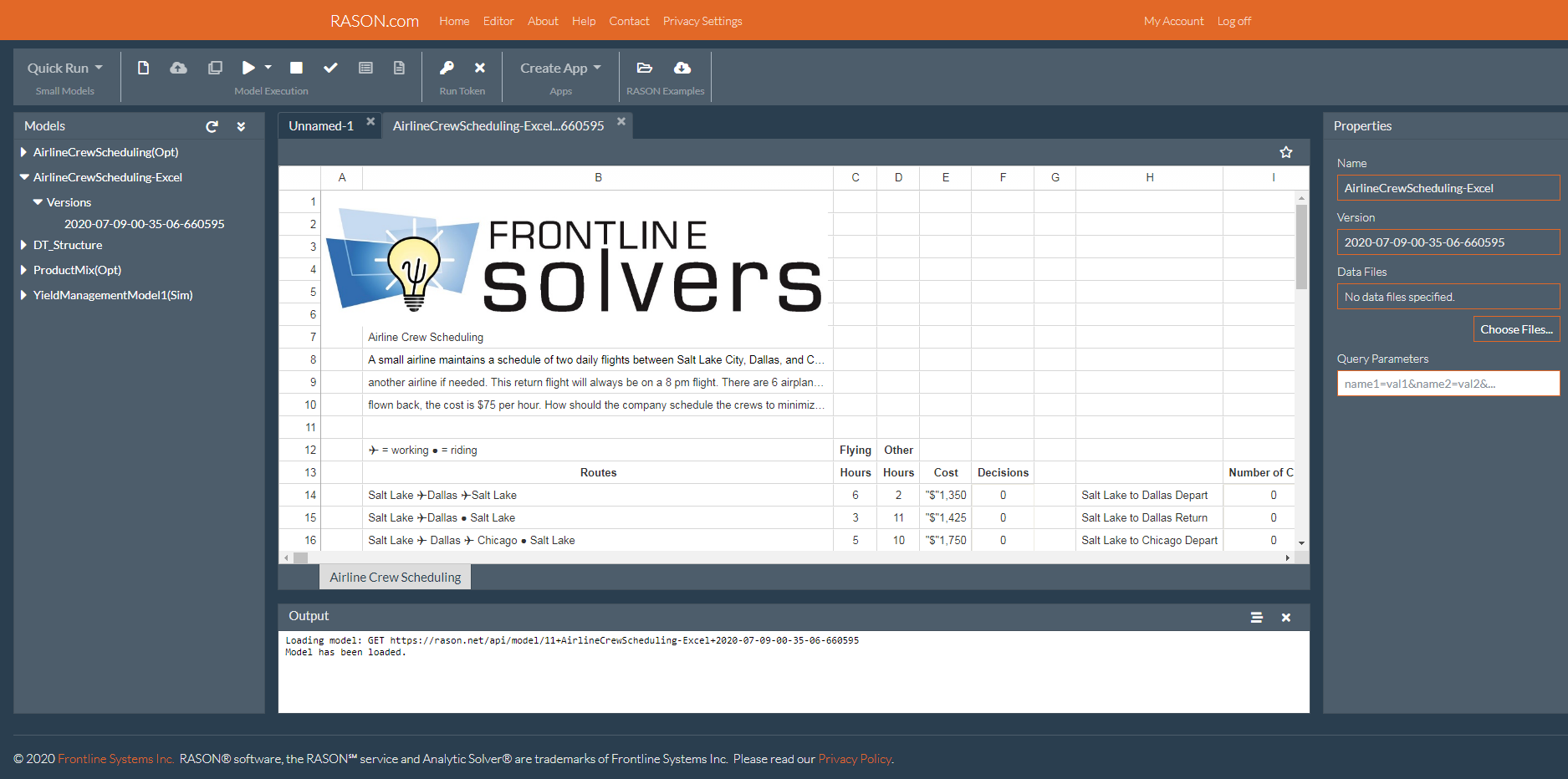The width and height of the screenshot is (1568, 779).
Task: Click the Query Parameters input field
Action: (x=1448, y=384)
